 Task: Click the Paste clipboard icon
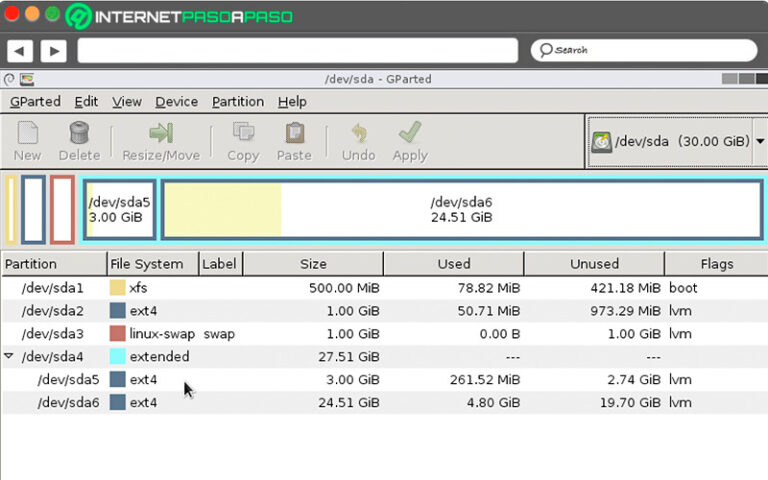point(294,134)
